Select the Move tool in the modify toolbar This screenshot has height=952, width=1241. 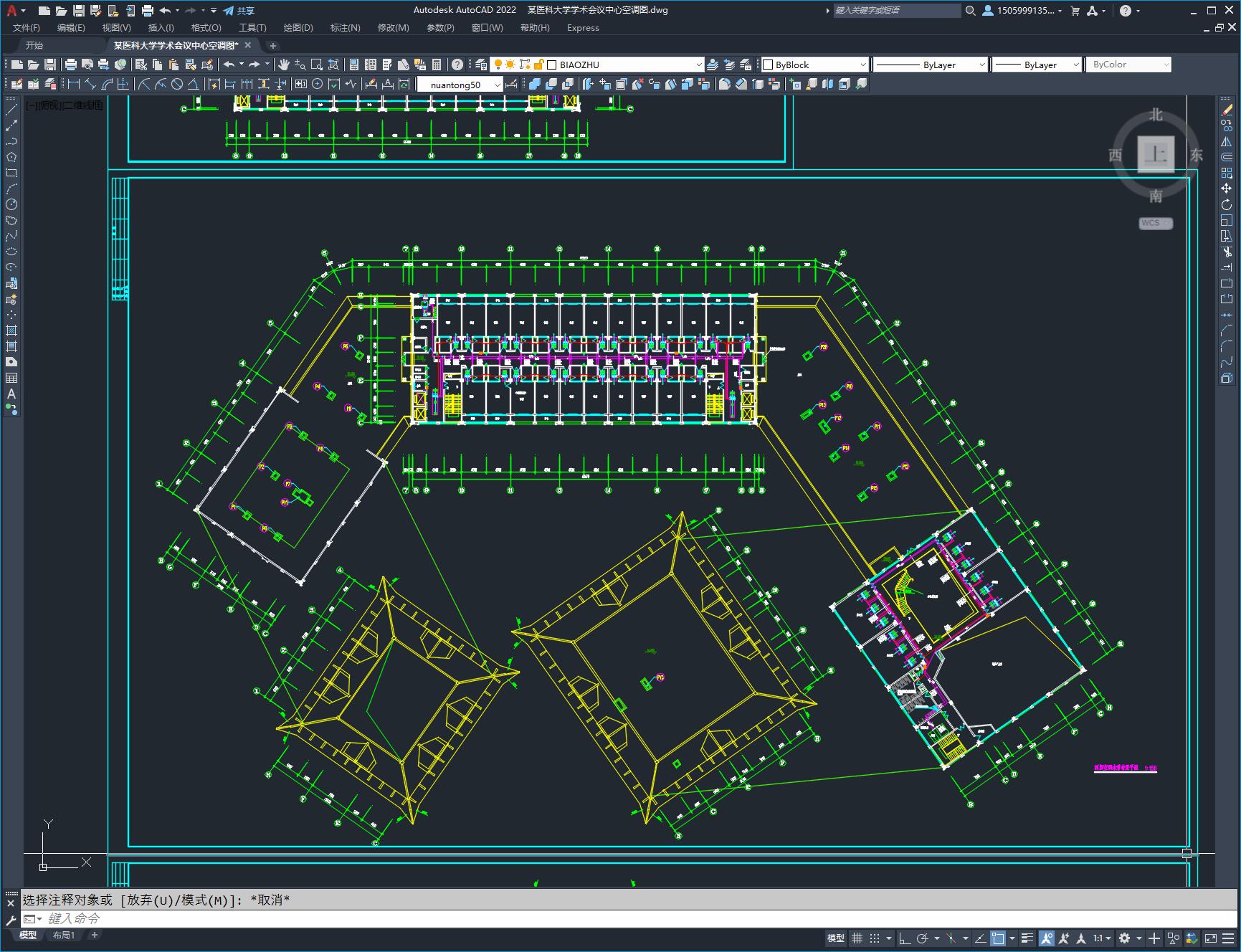click(x=1227, y=189)
